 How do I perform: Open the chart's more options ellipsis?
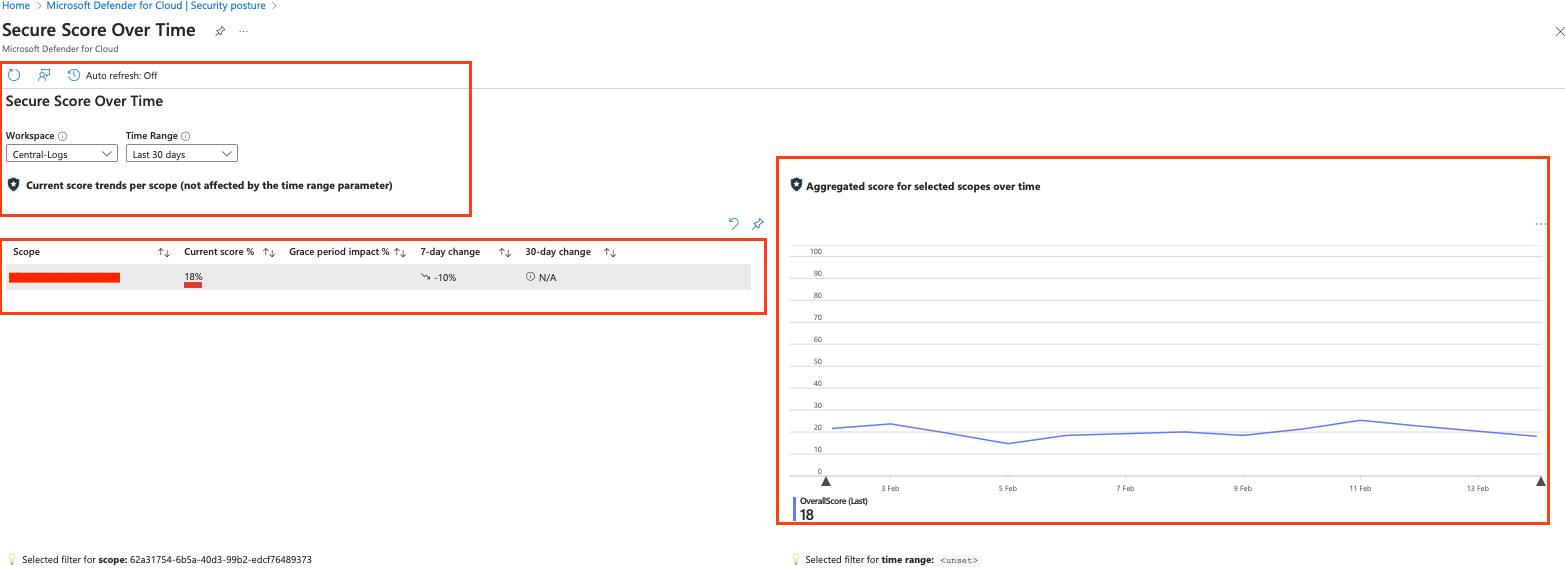(1540, 224)
